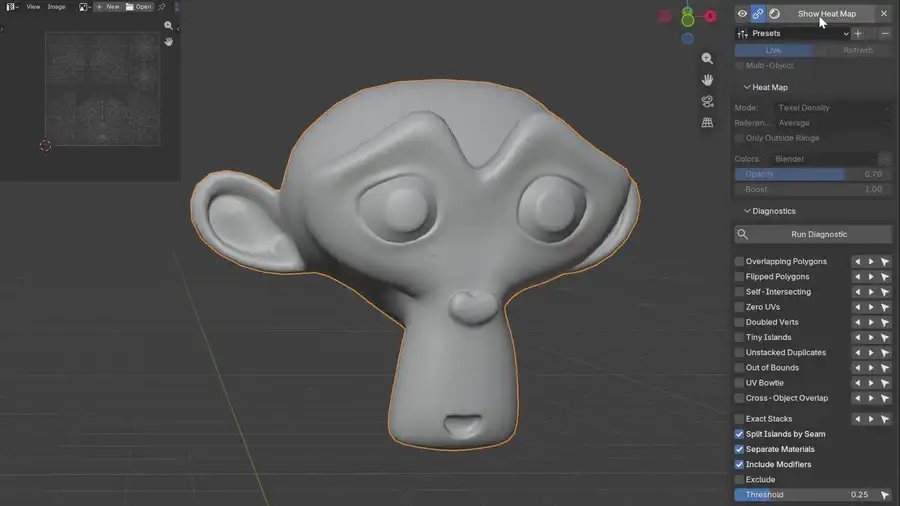Image resolution: width=900 pixels, height=506 pixels.
Task: Click the UV layout thumbnail image
Action: click(x=103, y=88)
